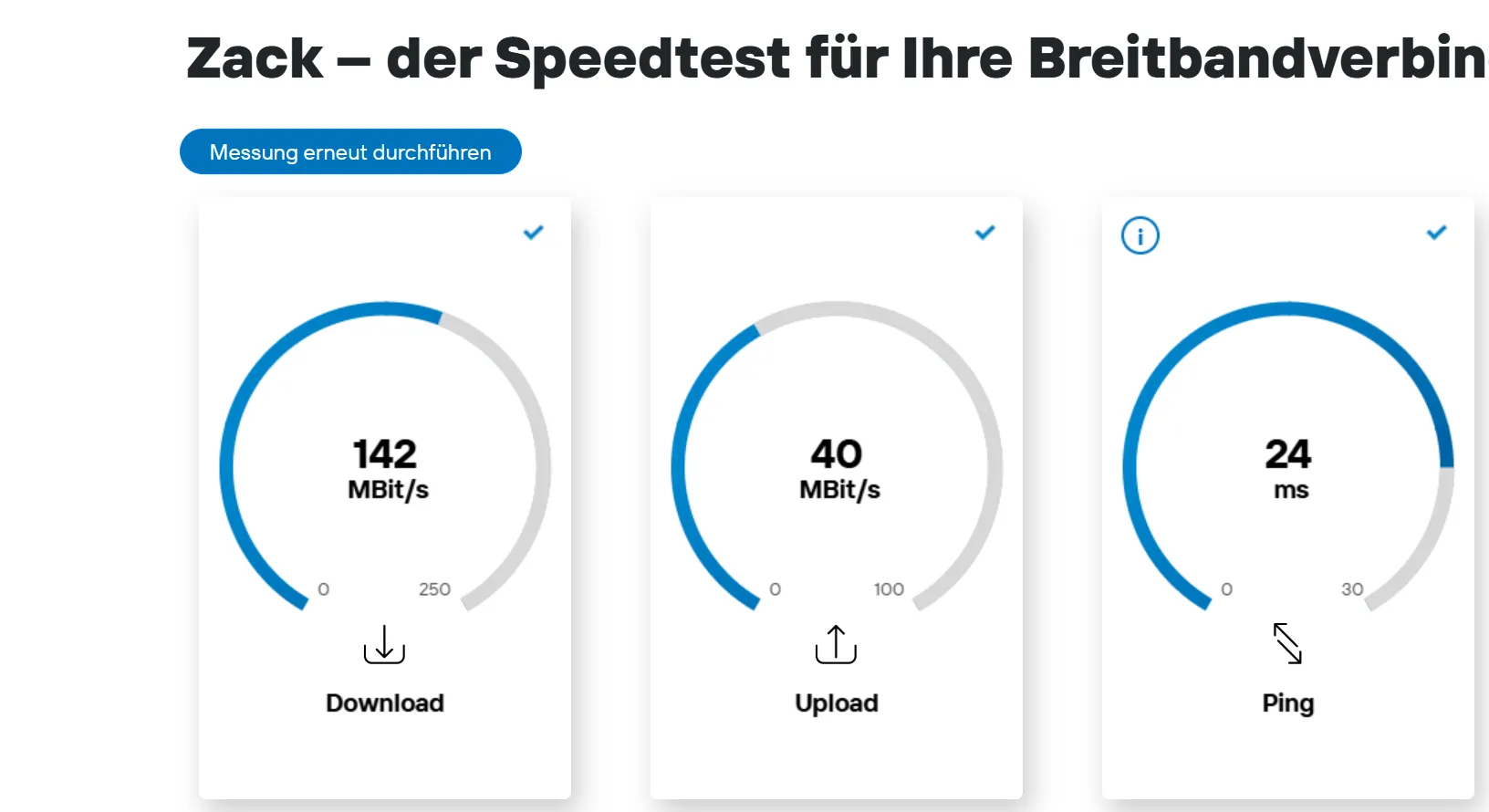Click the Download gauge arc
The width and height of the screenshot is (1489, 812).
tap(227, 465)
